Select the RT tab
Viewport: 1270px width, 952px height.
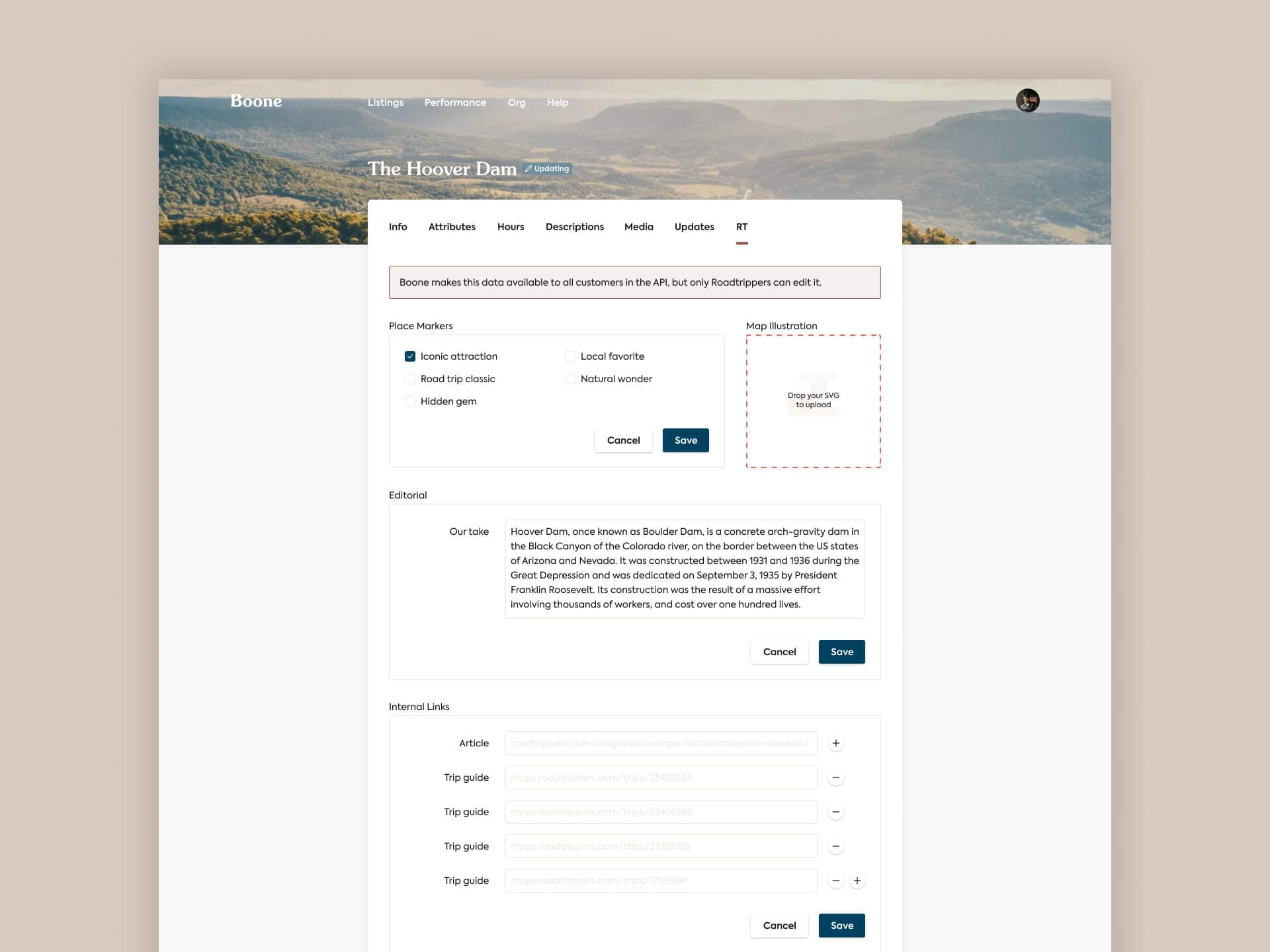tap(742, 227)
